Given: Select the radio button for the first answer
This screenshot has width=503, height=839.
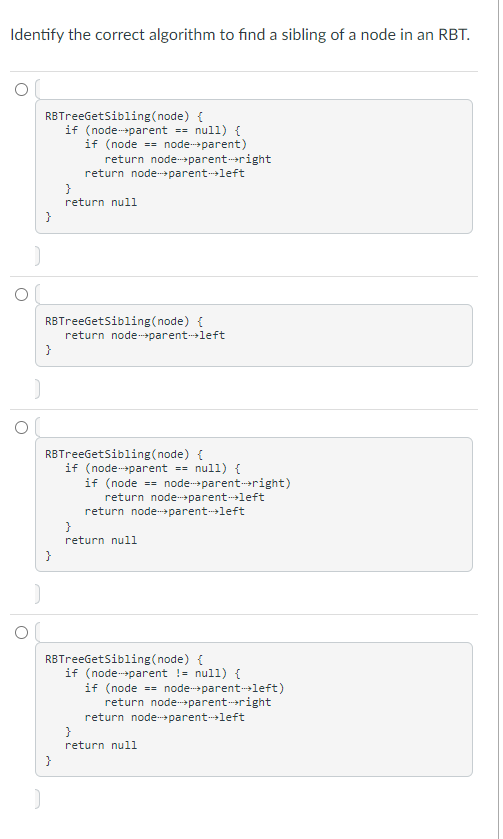Looking at the screenshot, I should [x=21, y=89].
